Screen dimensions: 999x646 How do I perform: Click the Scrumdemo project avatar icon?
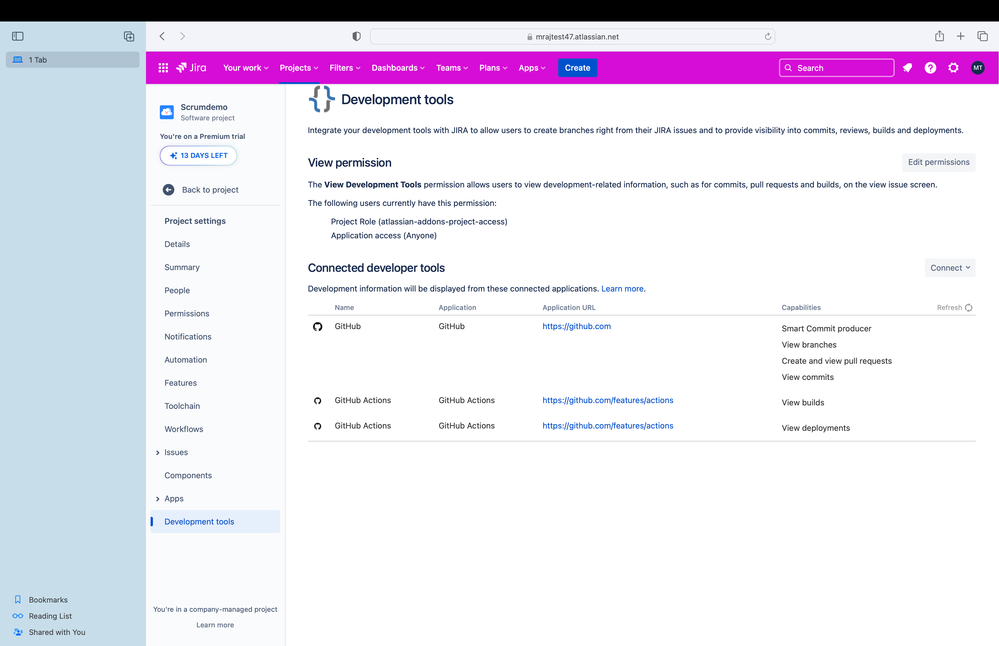(x=167, y=112)
